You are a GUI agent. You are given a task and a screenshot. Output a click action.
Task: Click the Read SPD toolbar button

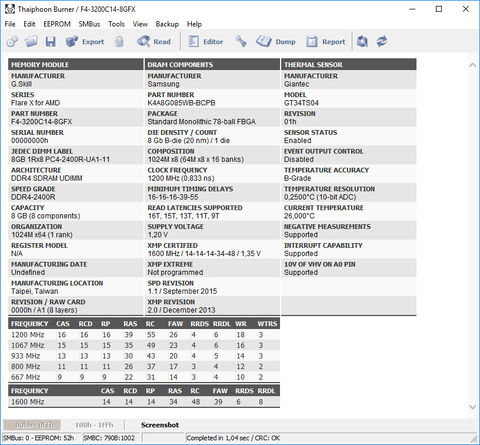click(154, 41)
